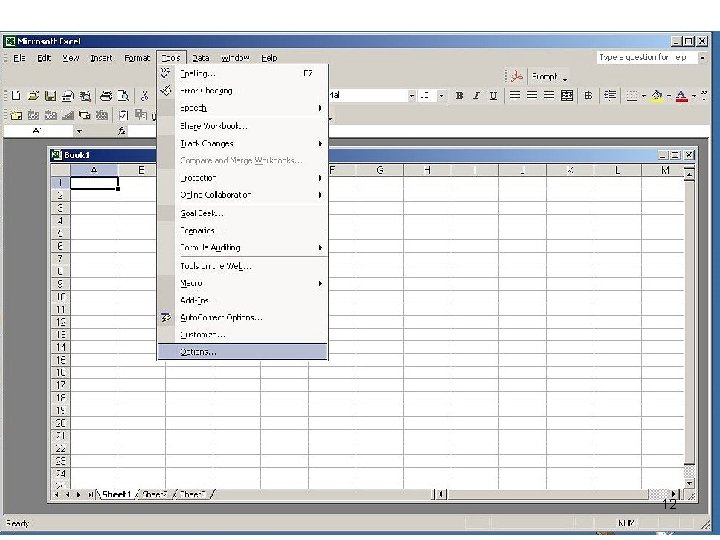The width and height of the screenshot is (720, 540).
Task: Choose Add-Ins in the Tools menu
Action: tap(242, 300)
